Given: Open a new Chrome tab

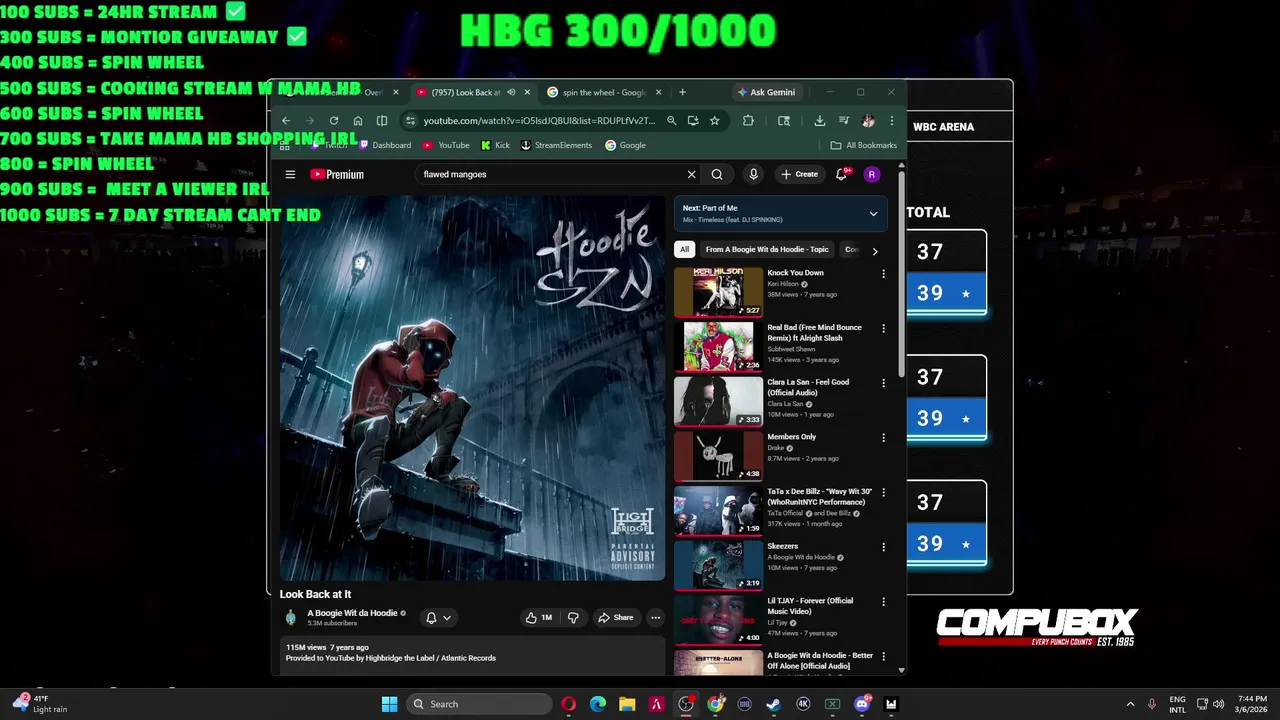Looking at the screenshot, I should [682, 92].
